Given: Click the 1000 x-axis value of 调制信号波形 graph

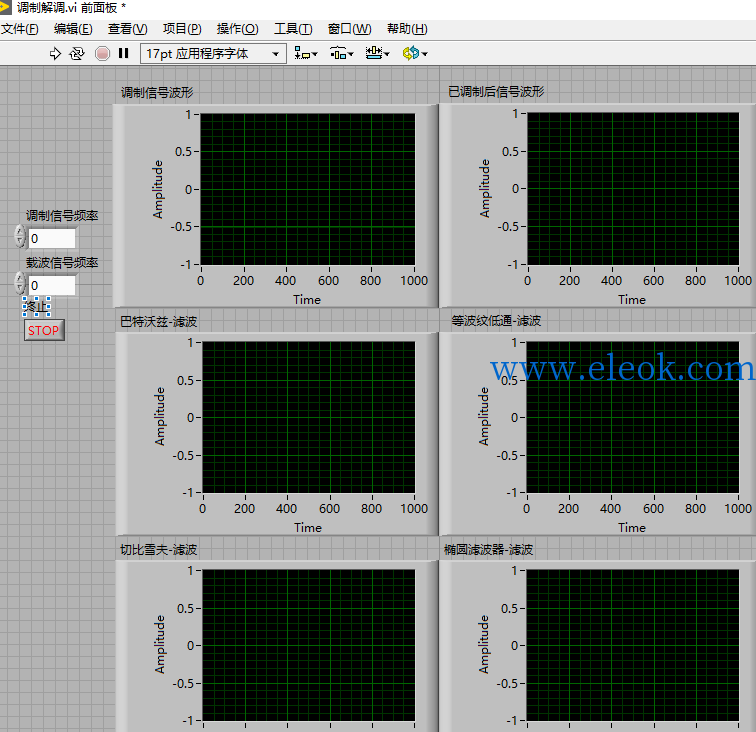Looking at the screenshot, I should (414, 280).
